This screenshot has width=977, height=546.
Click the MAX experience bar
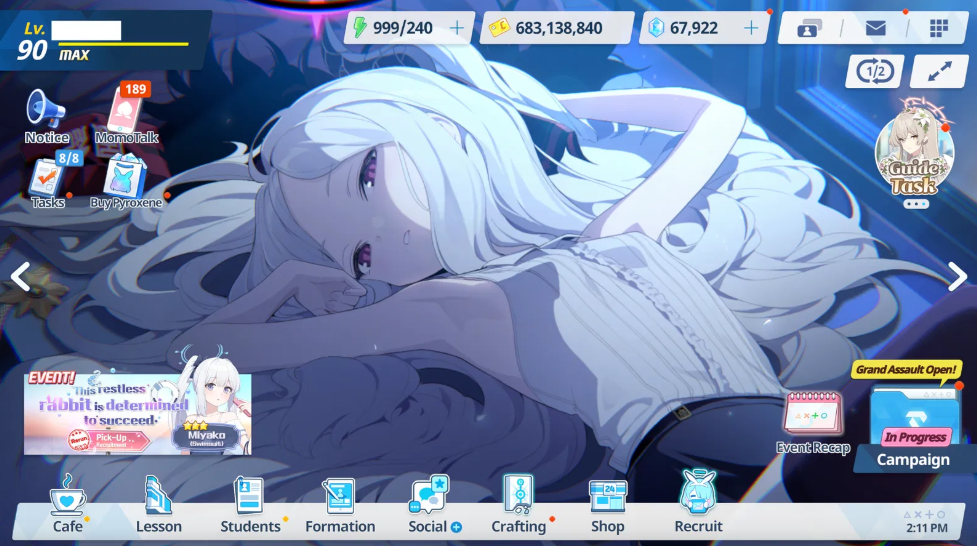tap(123, 44)
